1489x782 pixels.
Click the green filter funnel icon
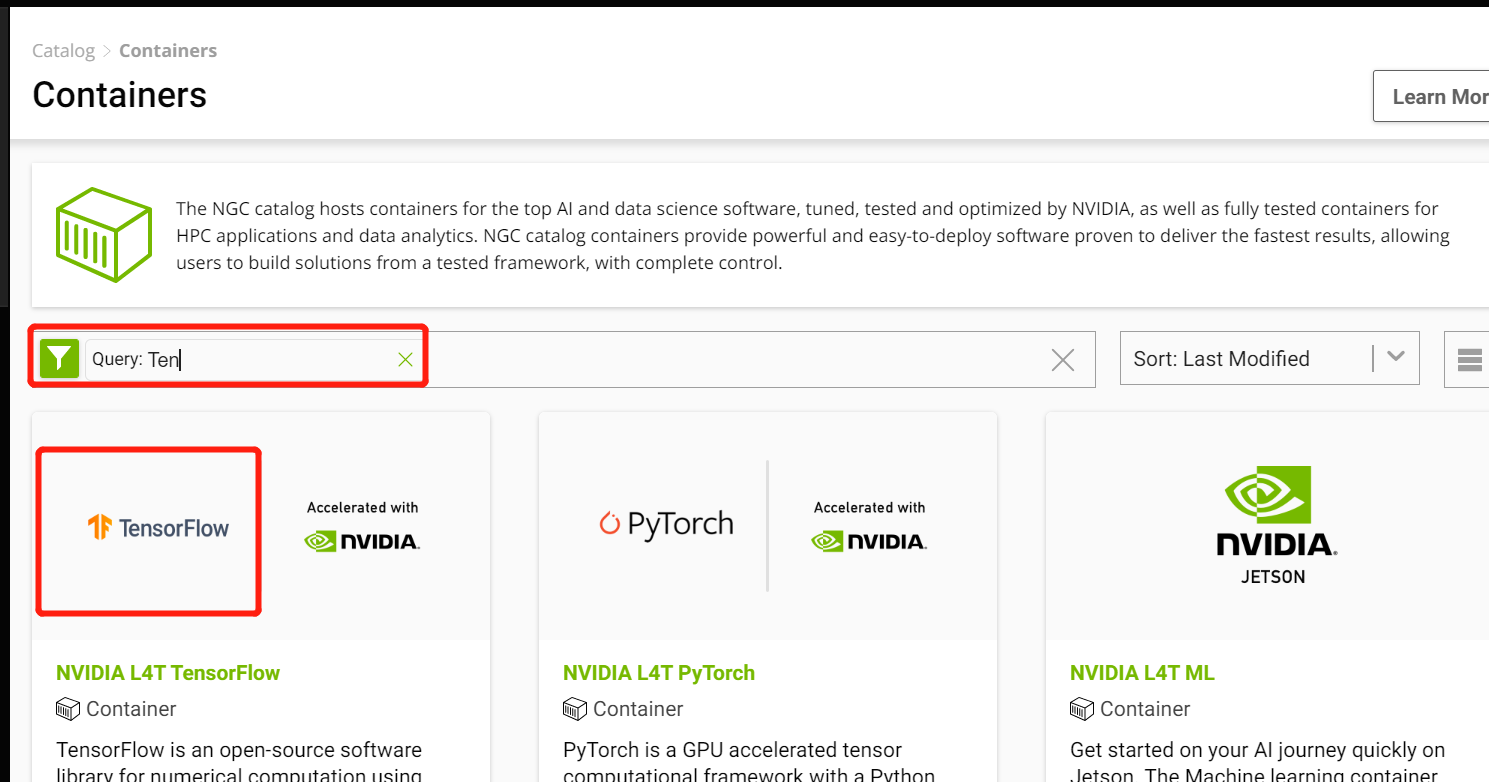click(x=59, y=358)
